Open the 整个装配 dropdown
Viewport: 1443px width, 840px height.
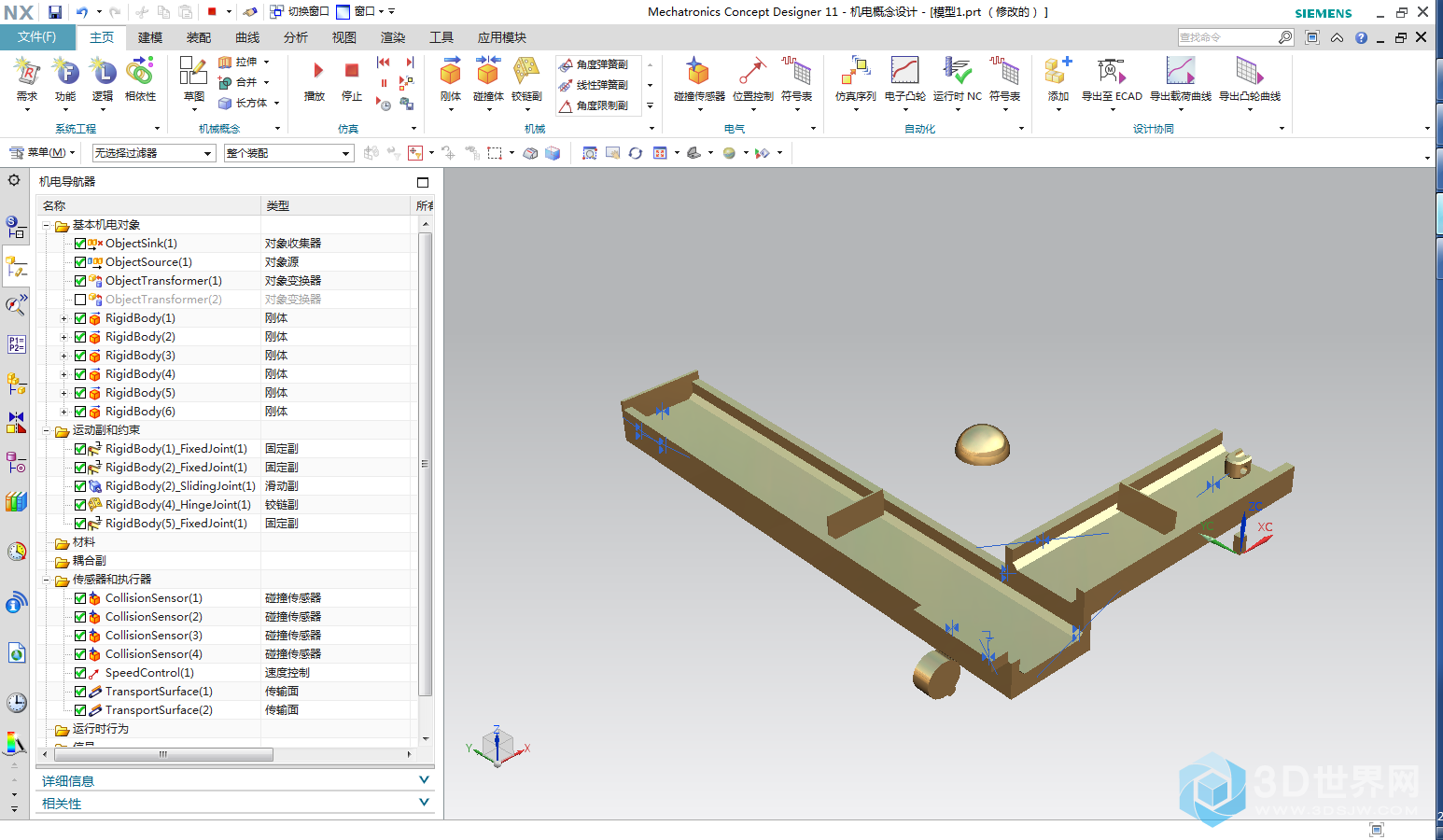click(x=288, y=153)
